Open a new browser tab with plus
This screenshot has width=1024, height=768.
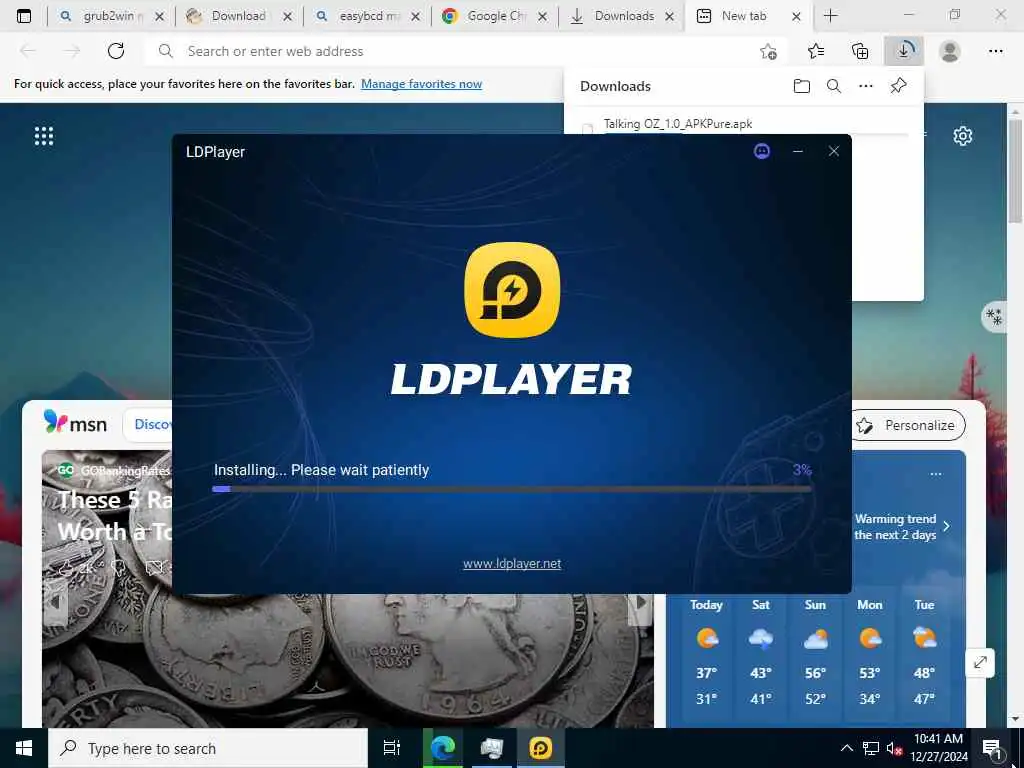(831, 16)
